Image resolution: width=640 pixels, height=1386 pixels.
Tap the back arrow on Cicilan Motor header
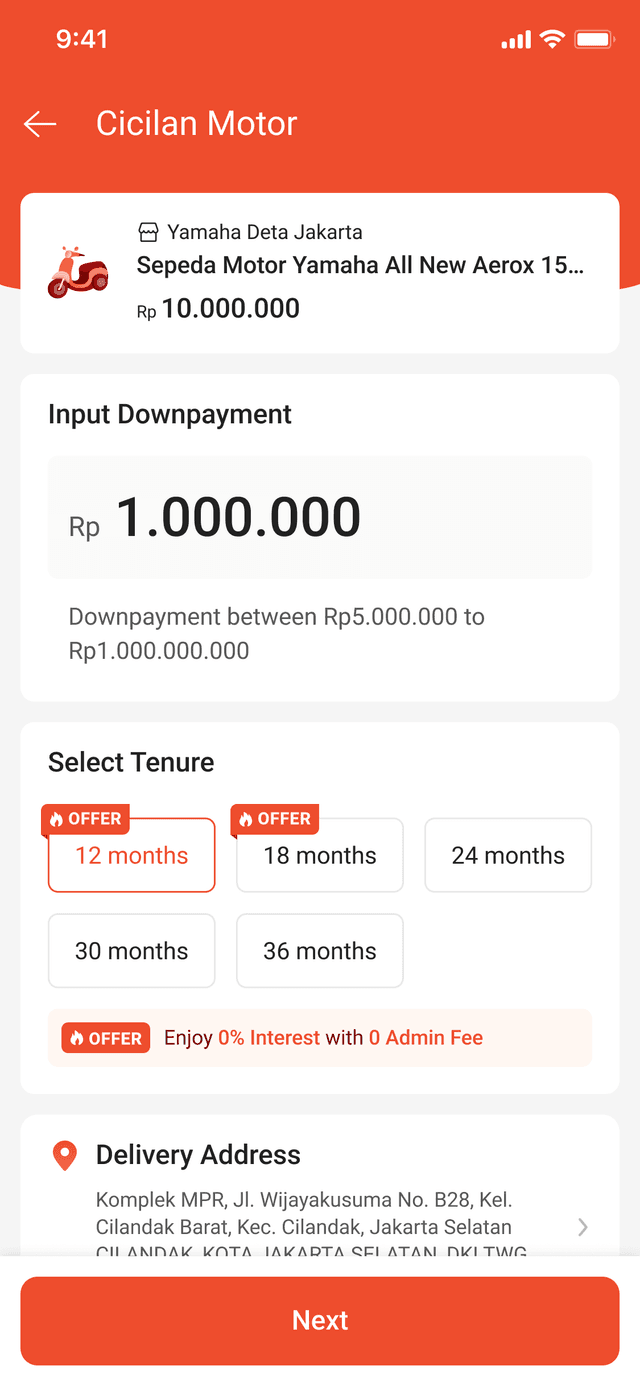(x=39, y=123)
